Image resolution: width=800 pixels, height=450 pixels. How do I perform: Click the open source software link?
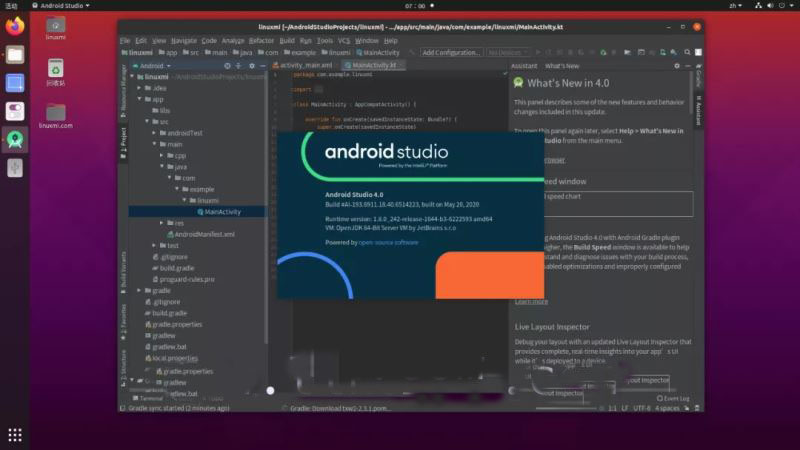(x=389, y=242)
